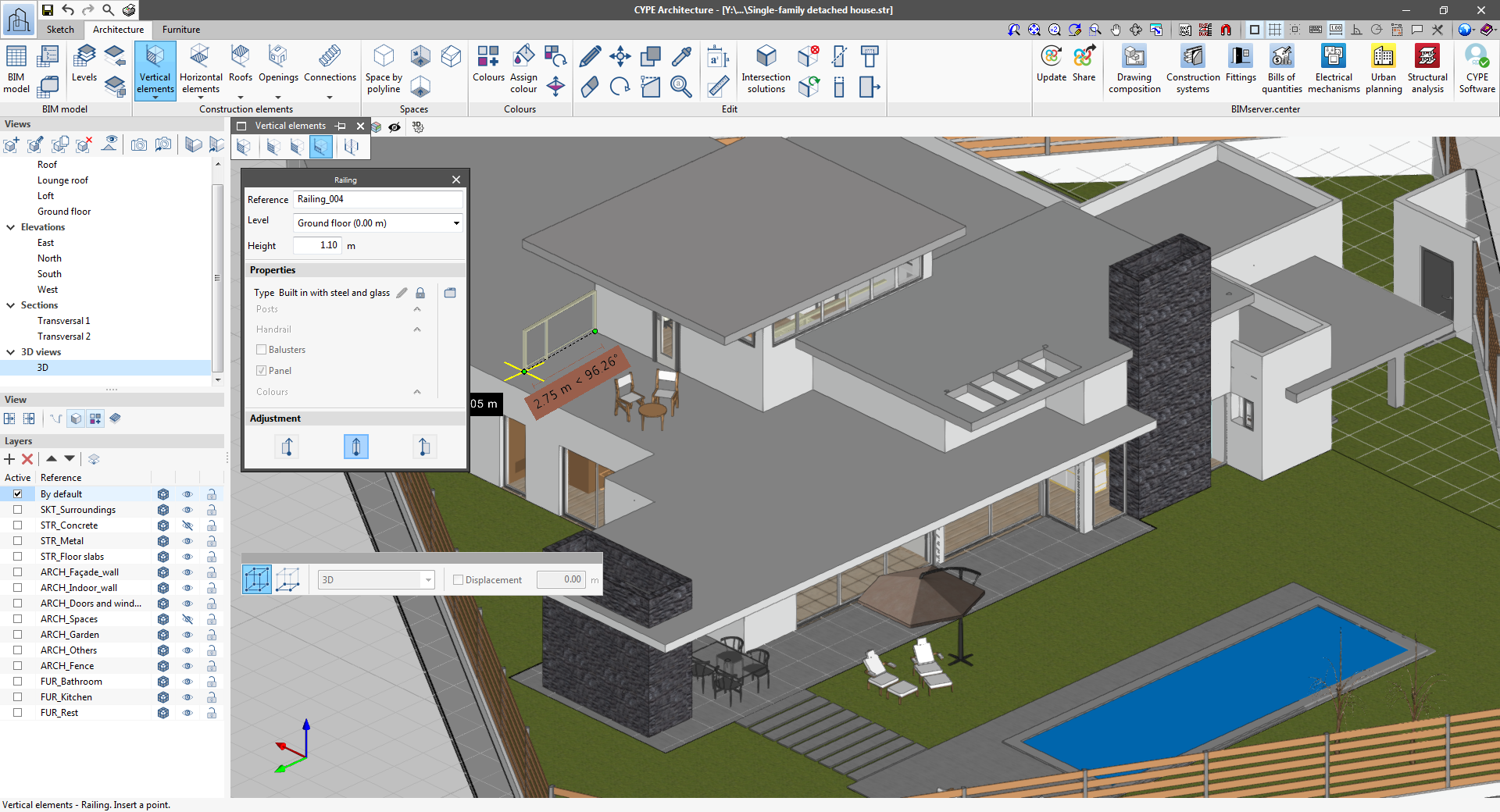
Task: Expand the Handrail section
Action: (417, 329)
